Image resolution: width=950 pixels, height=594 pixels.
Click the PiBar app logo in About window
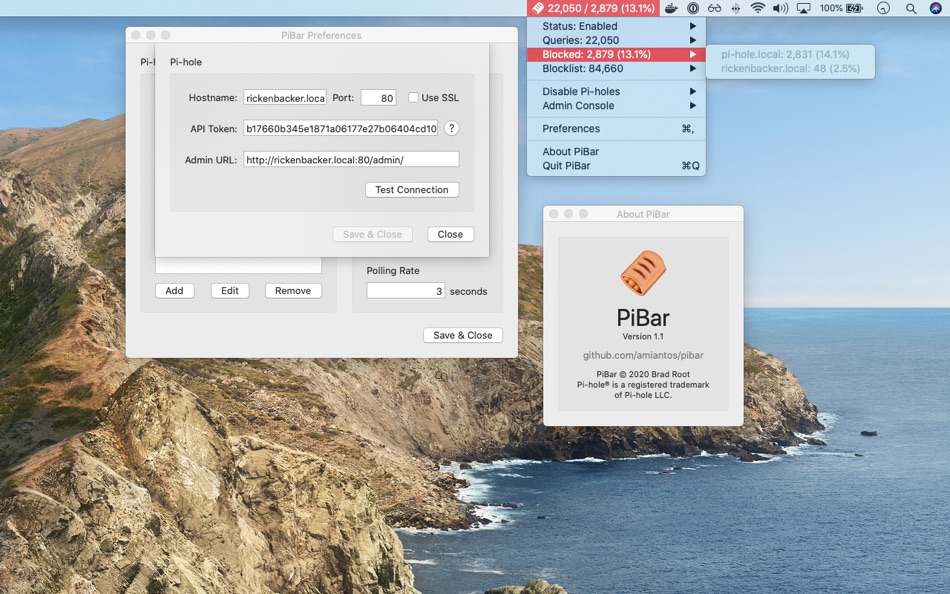click(x=643, y=273)
